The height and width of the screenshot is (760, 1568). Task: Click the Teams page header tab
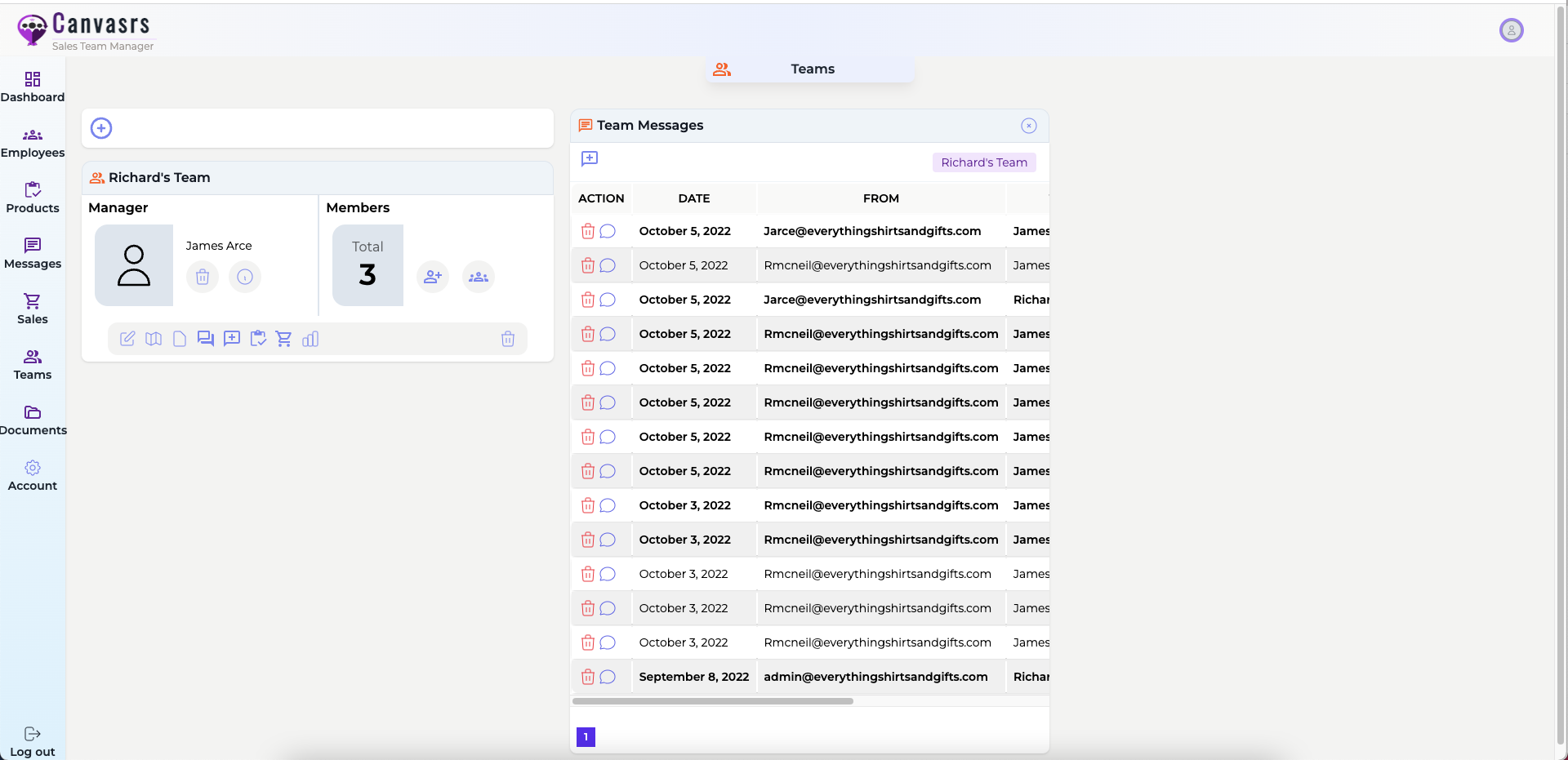[810, 69]
